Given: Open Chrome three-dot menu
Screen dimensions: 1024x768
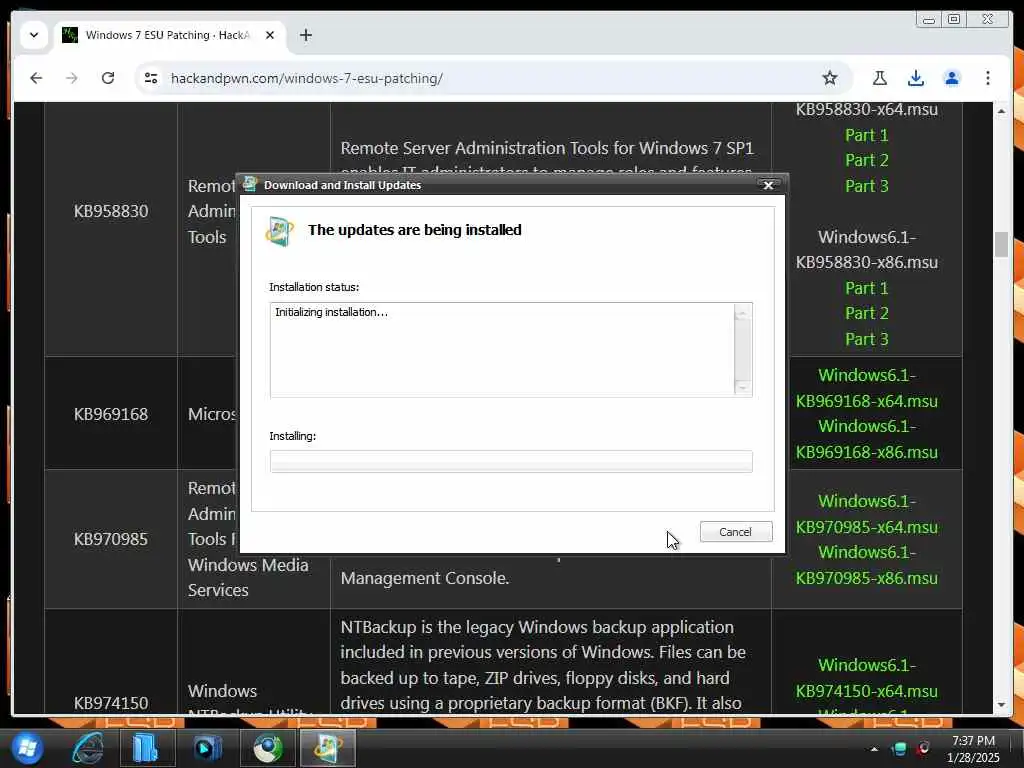Looking at the screenshot, I should pyautogui.click(x=987, y=78).
